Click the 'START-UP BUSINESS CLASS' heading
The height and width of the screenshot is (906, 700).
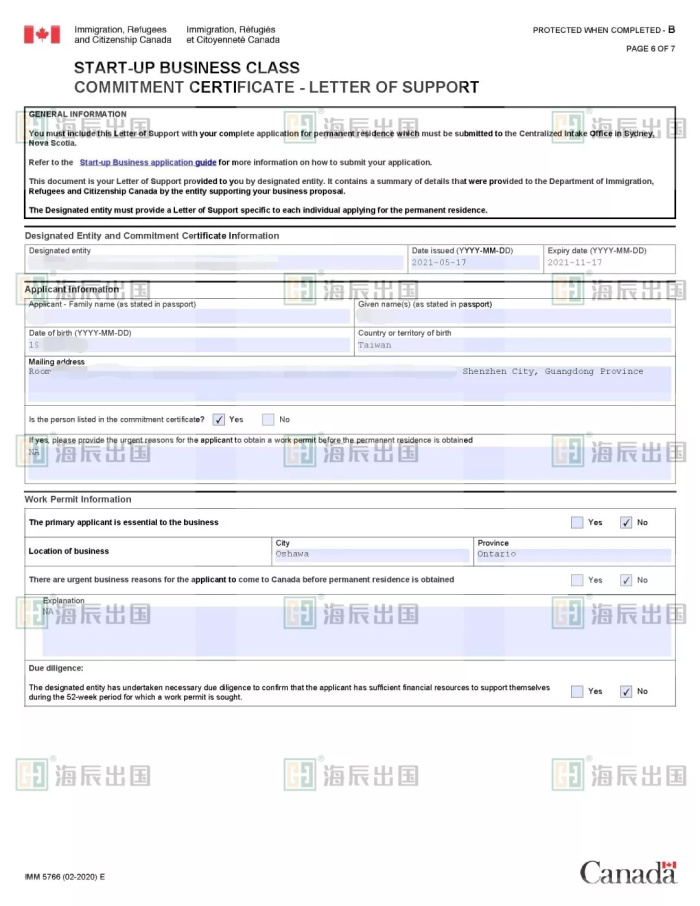point(187,68)
